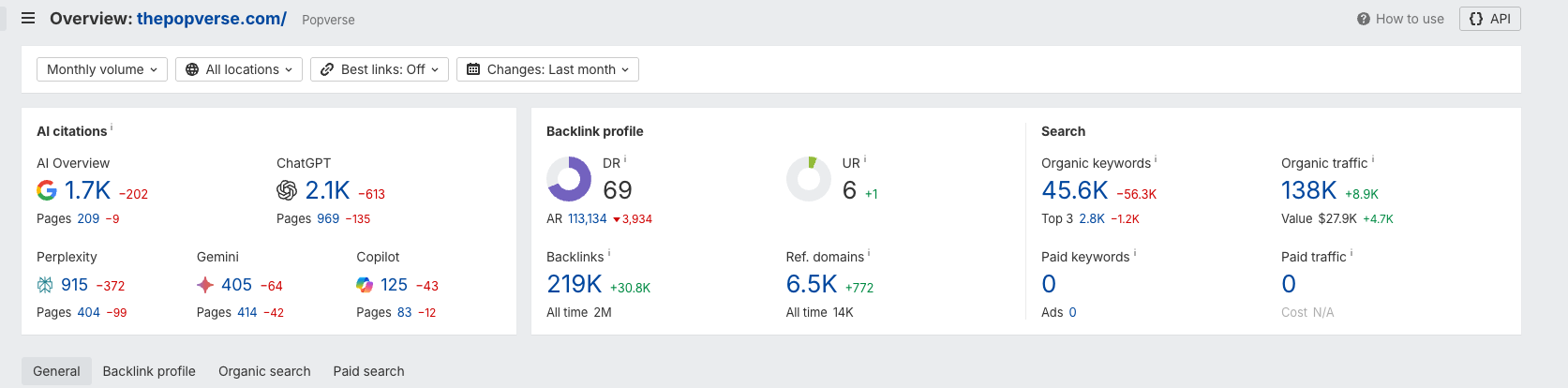Open Gemini pages count 414

(x=247, y=312)
